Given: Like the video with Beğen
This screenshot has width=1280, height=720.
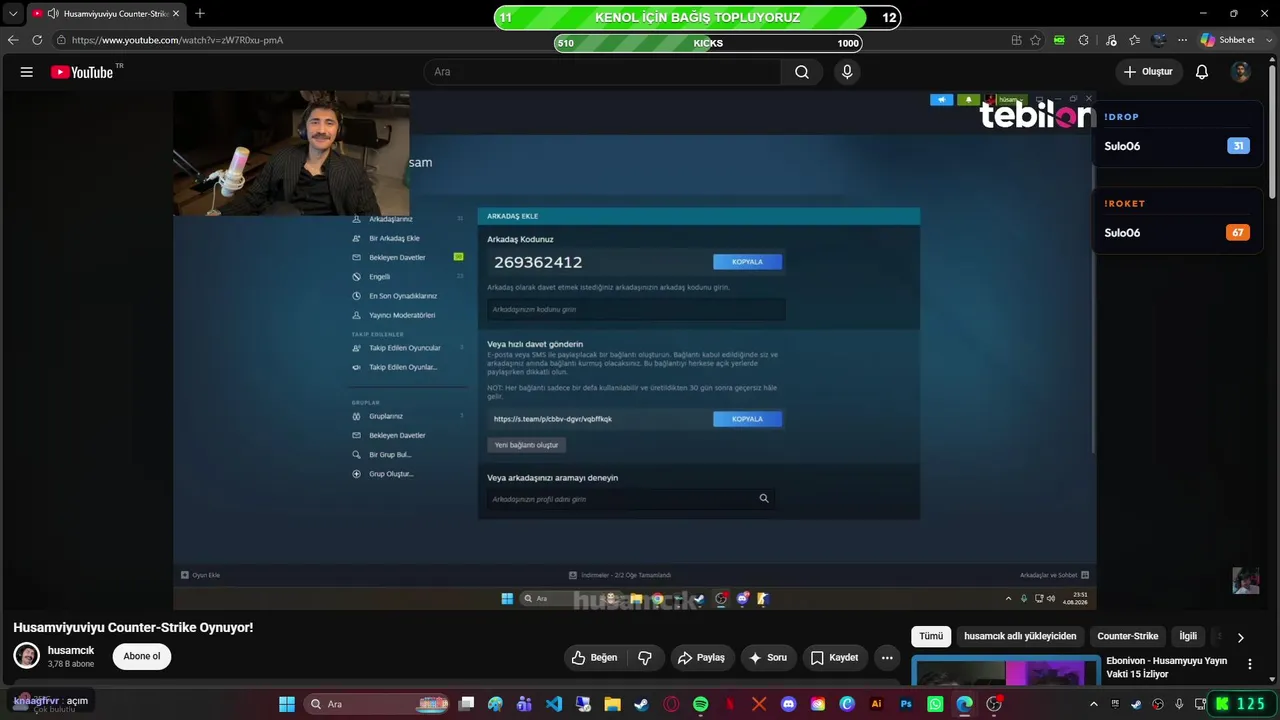Looking at the screenshot, I should [x=594, y=657].
